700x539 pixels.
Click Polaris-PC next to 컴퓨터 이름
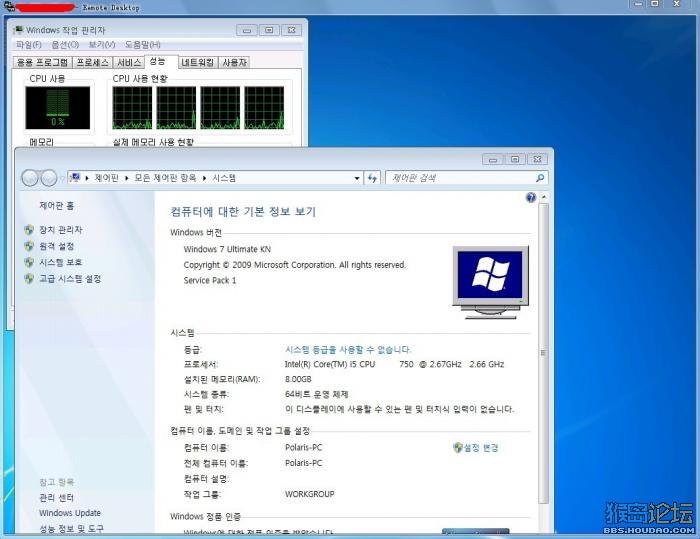click(304, 447)
